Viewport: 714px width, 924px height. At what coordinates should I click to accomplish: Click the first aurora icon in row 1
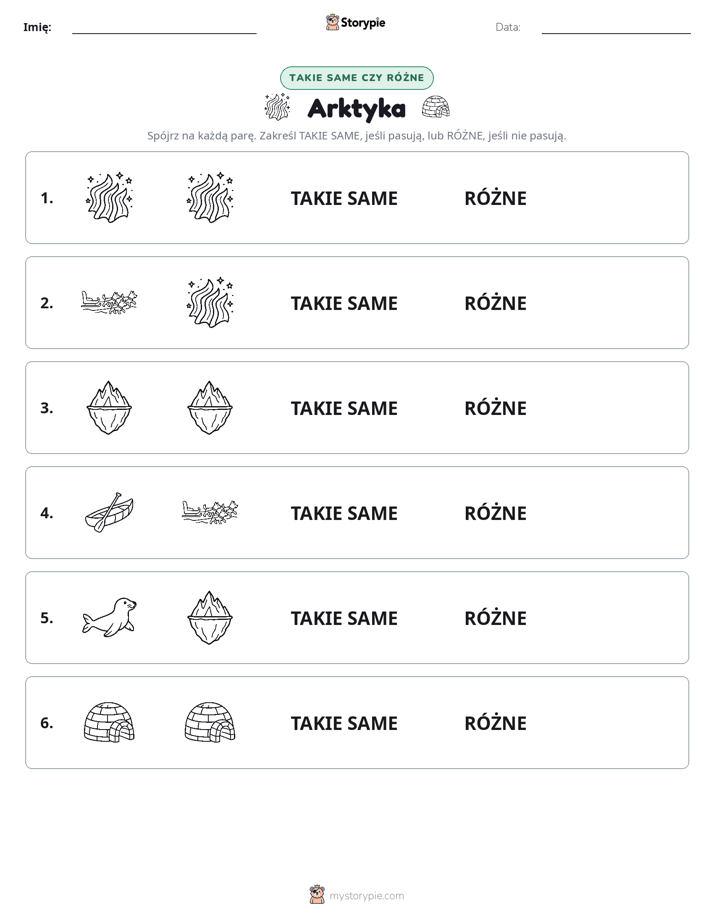pyautogui.click(x=109, y=197)
